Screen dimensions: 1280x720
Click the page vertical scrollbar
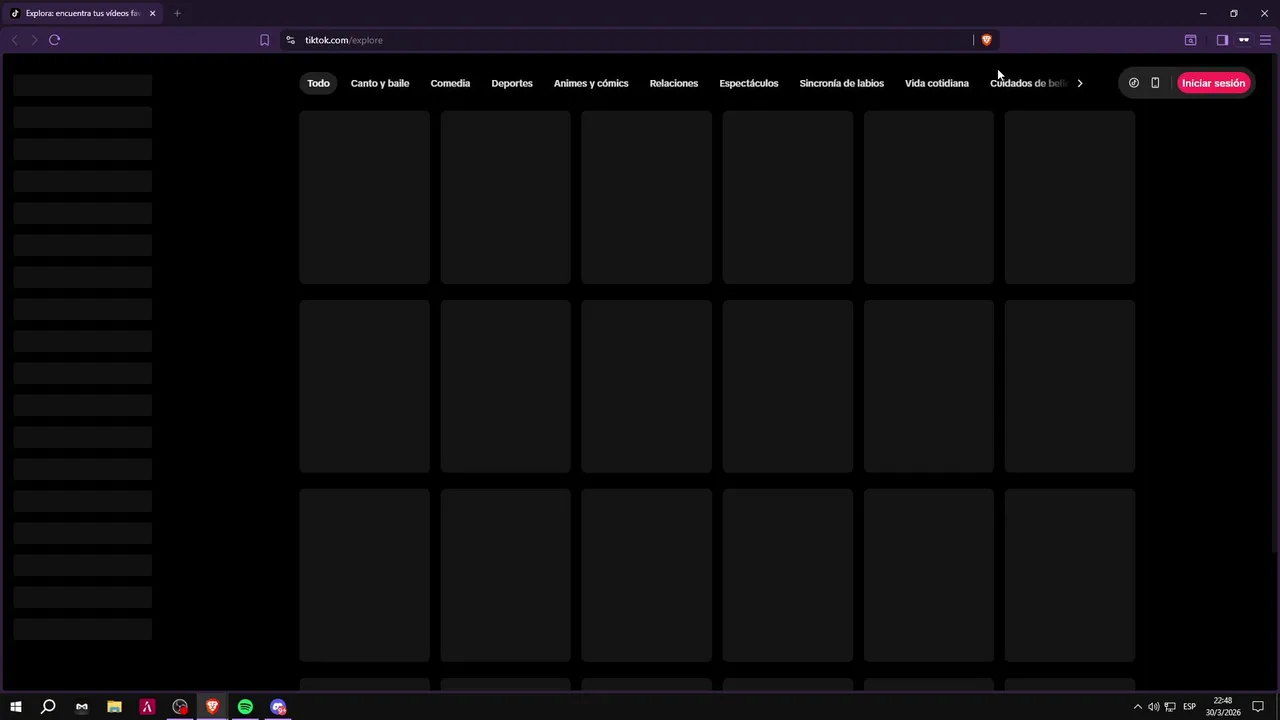(x=1275, y=306)
